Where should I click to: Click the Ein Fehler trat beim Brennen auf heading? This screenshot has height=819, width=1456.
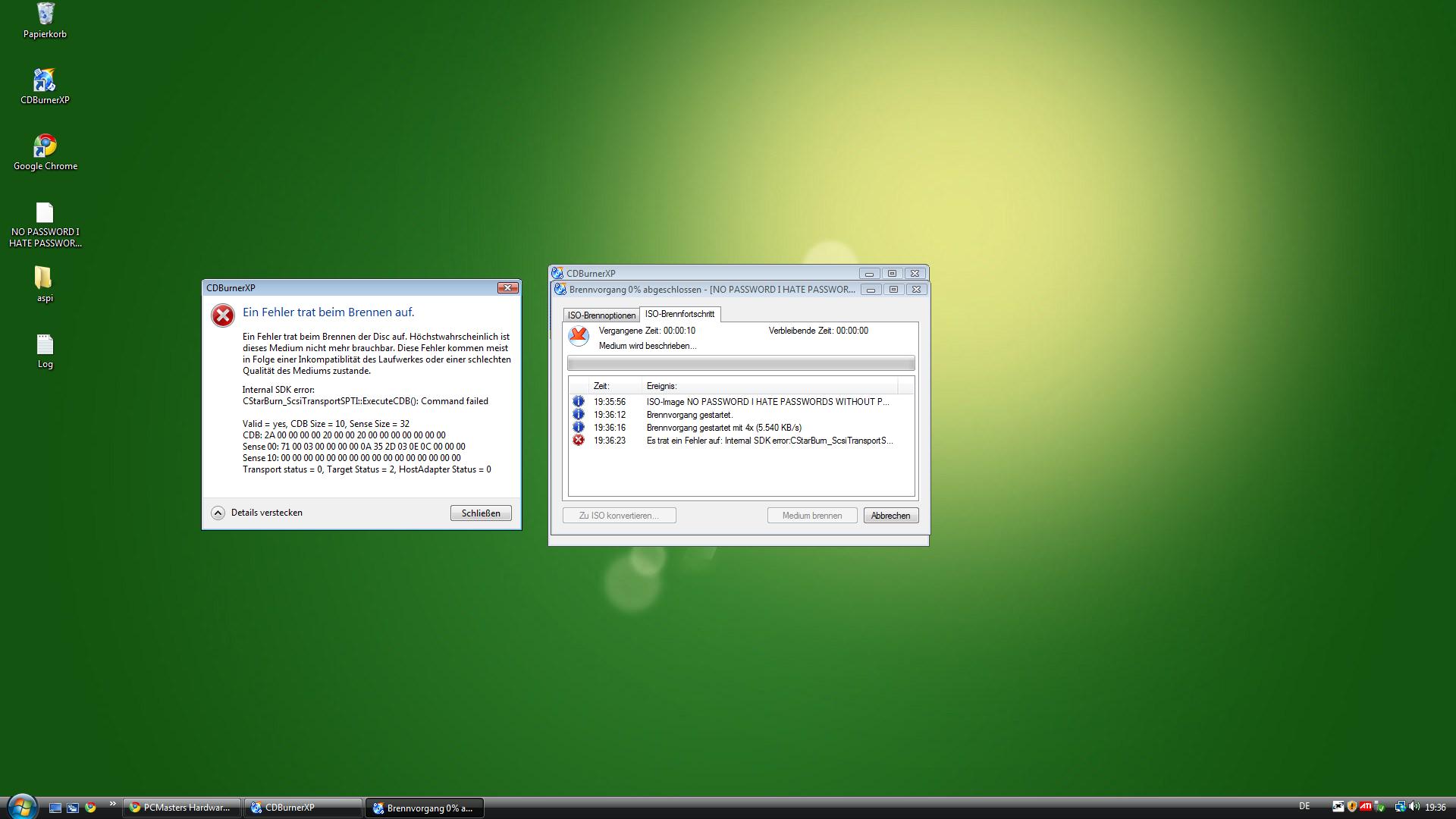pyautogui.click(x=328, y=312)
